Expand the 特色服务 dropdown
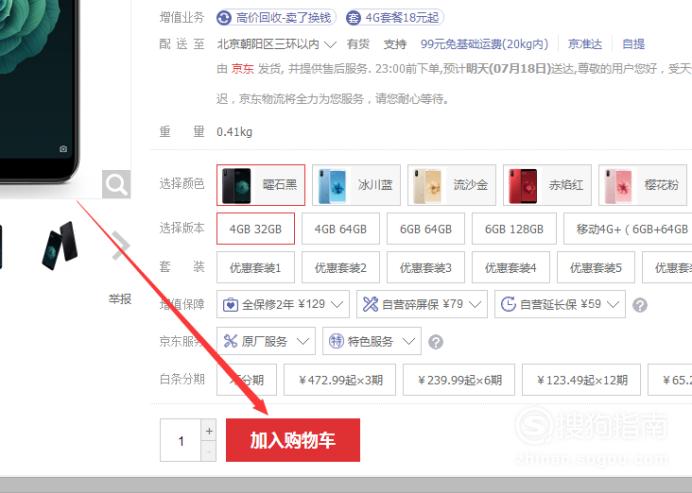Image resolution: width=692 pixels, height=493 pixels. [x=372, y=341]
